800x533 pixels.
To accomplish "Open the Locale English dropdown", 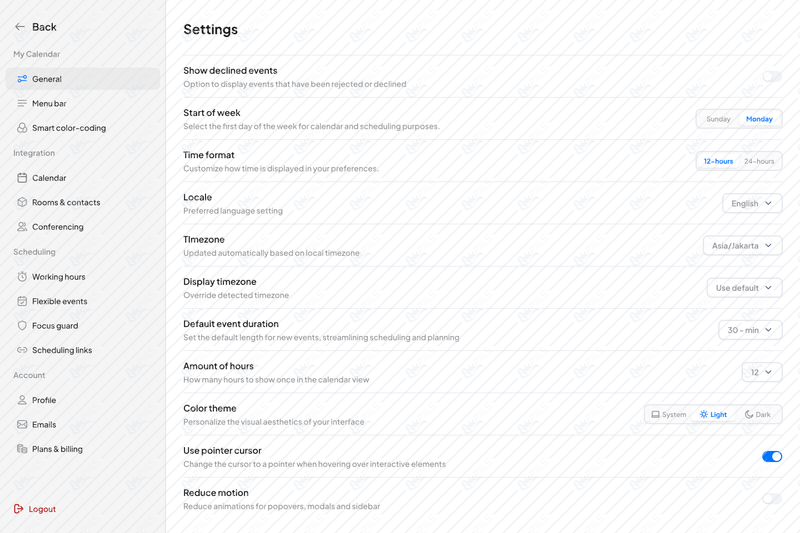I will 752,204.
